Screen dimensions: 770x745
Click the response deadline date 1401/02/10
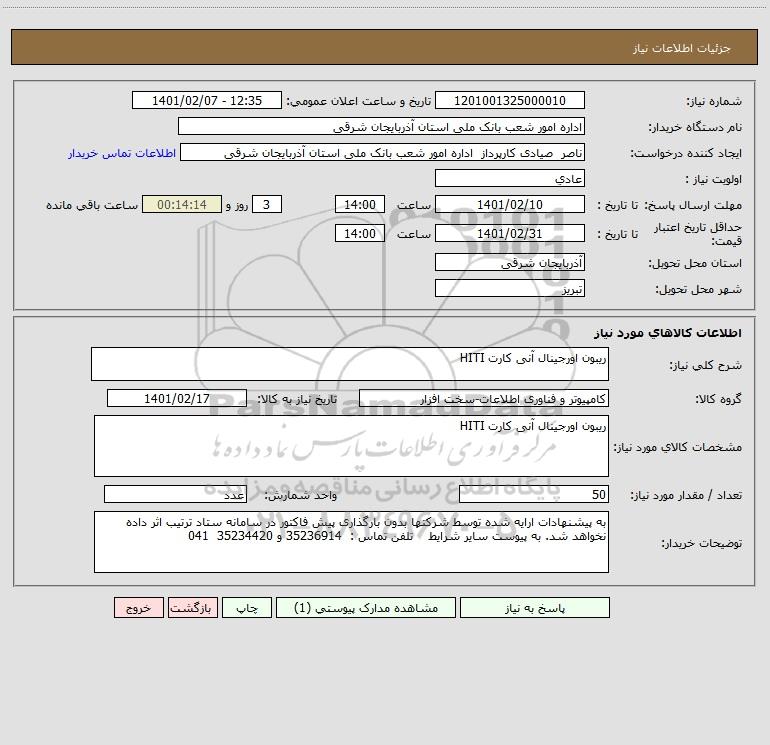pyautogui.click(x=510, y=204)
